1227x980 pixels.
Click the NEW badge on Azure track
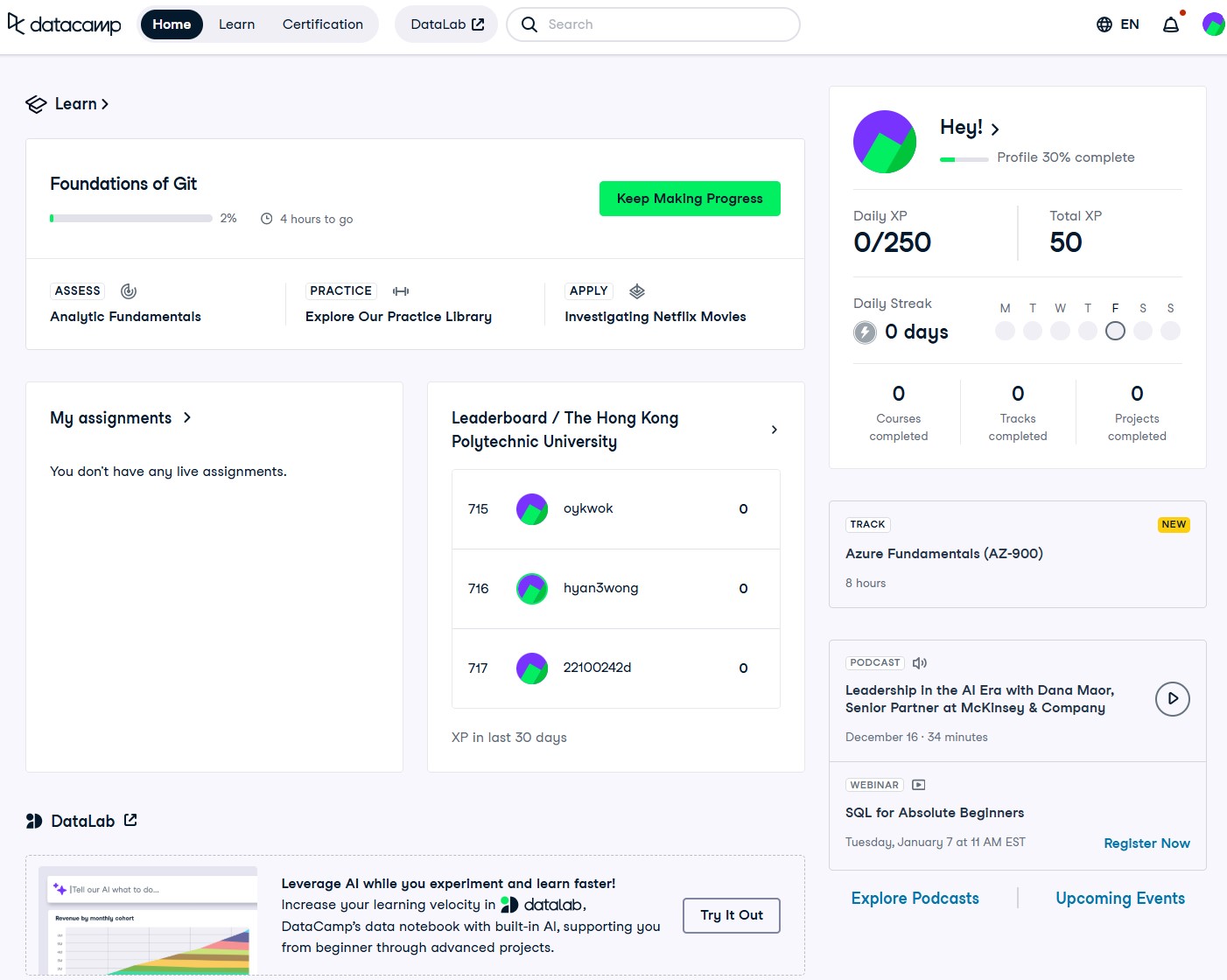[x=1174, y=525]
